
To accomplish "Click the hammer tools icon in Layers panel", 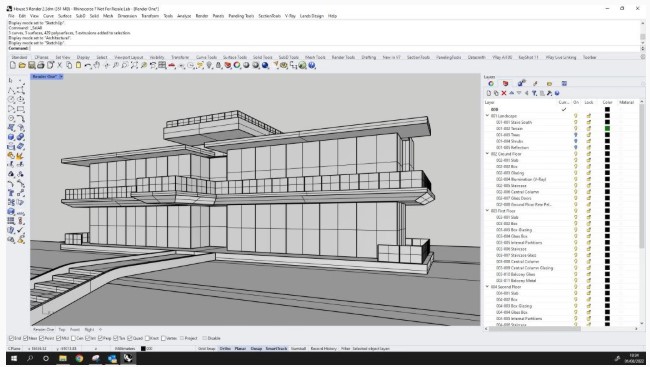I will point(549,93).
